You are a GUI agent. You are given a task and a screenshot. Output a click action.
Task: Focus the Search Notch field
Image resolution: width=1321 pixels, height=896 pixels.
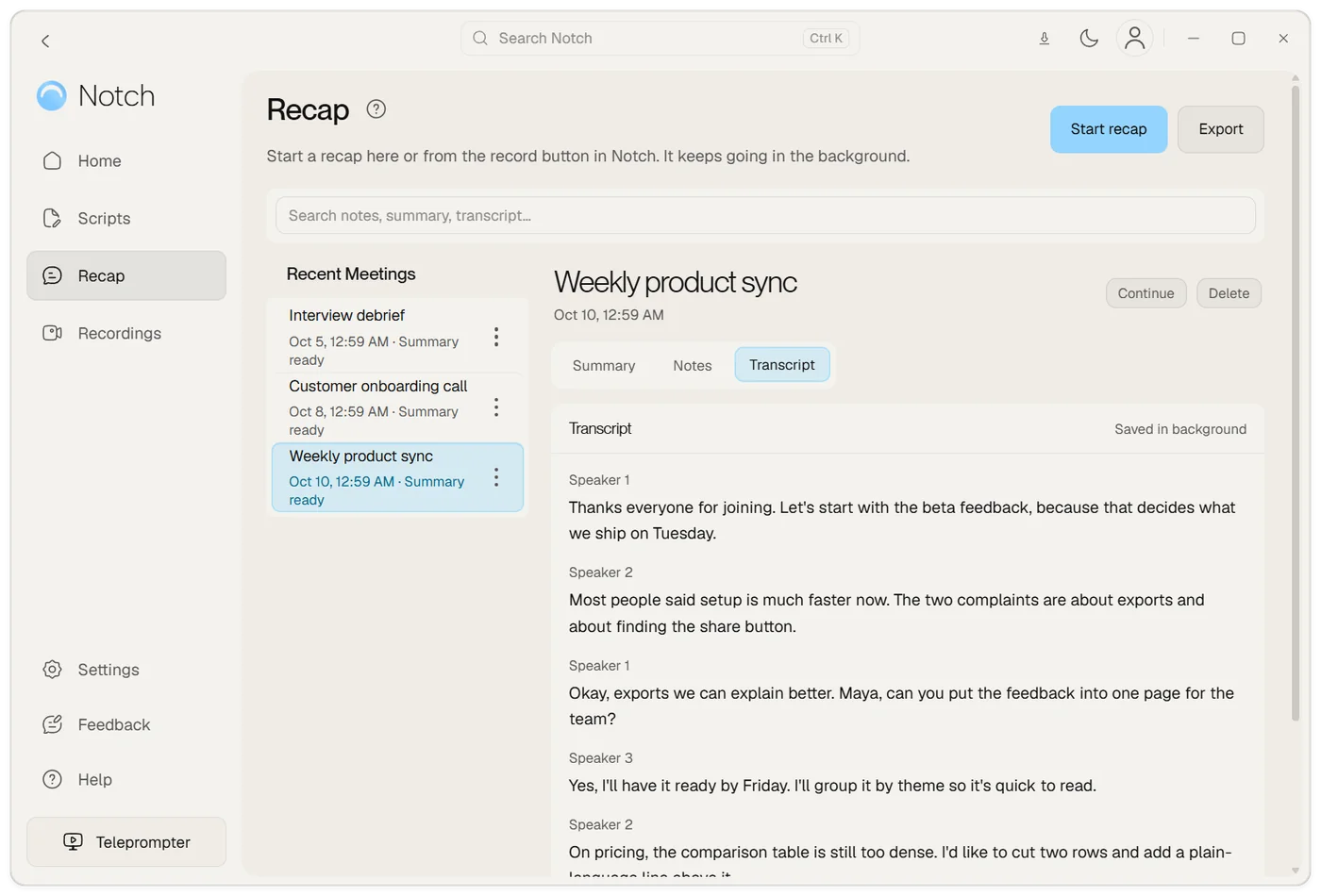click(x=660, y=39)
